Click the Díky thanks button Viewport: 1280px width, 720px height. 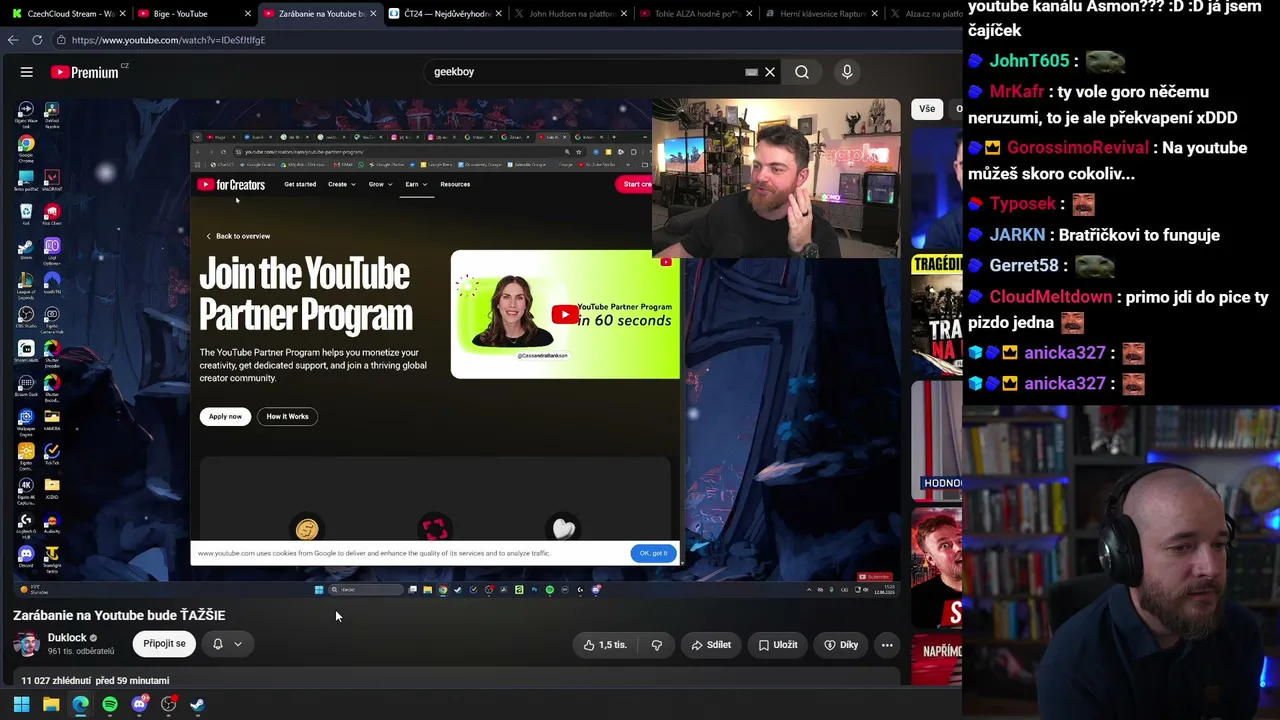tap(841, 645)
